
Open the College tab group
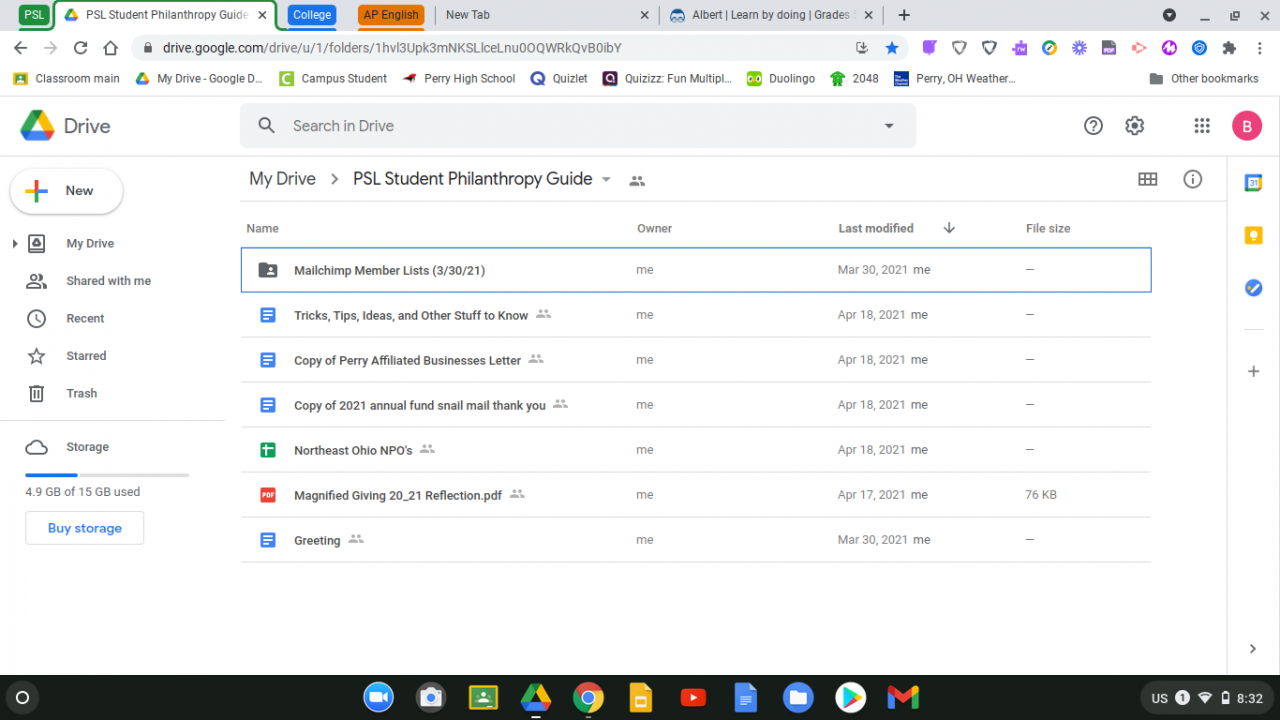(312, 15)
